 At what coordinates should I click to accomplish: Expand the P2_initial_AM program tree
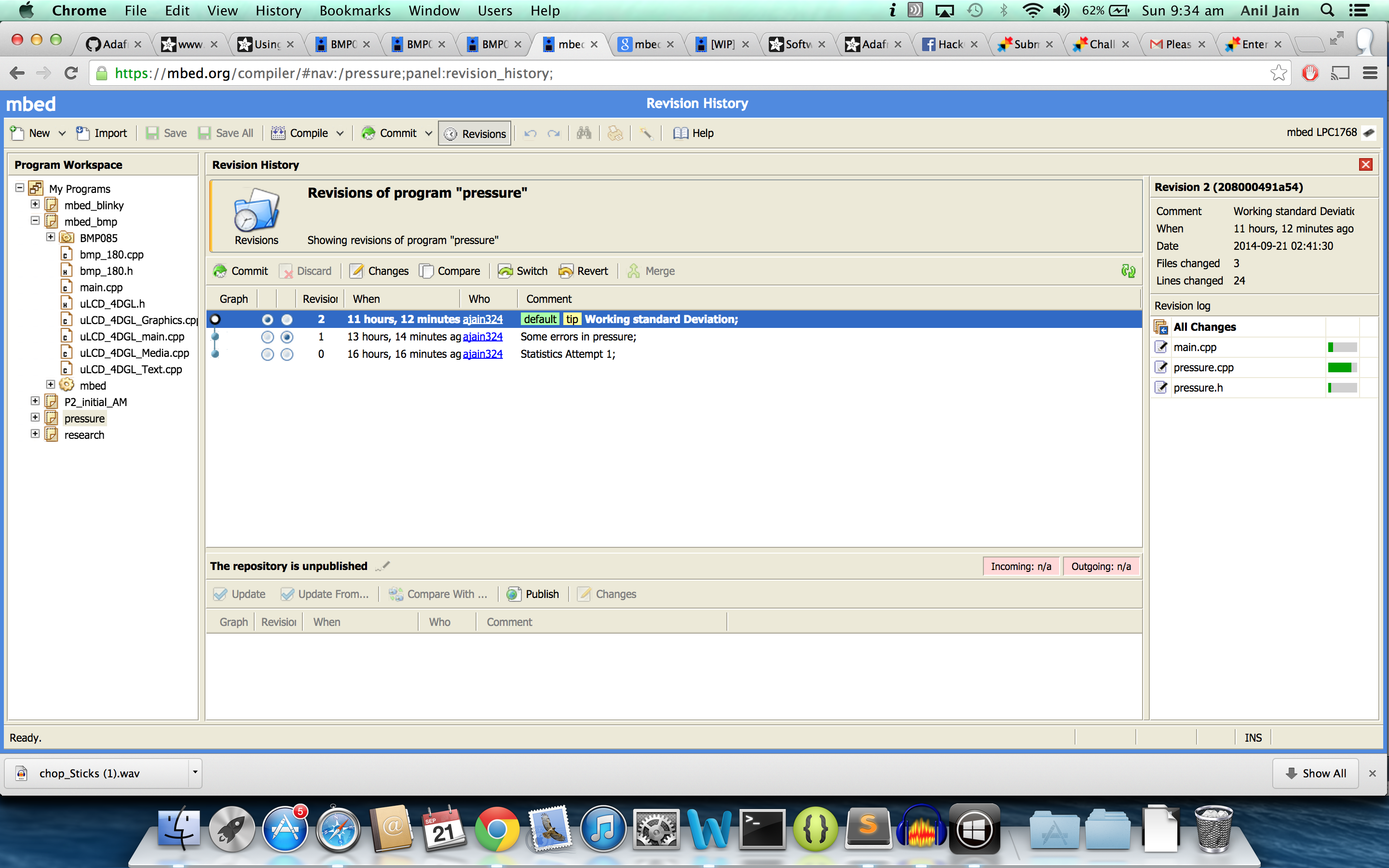point(35,401)
